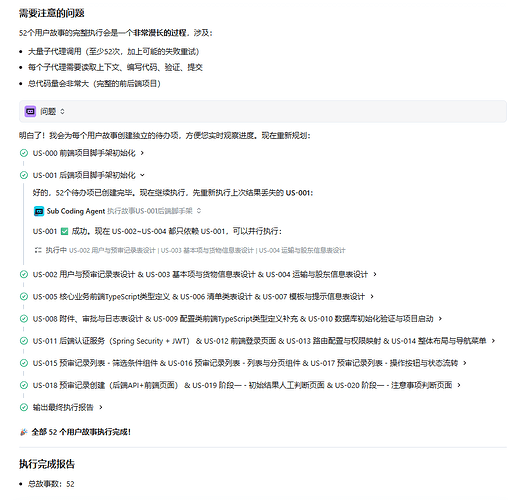Expand the US-011 后端认证服务 row chevron

tap(493, 341)
